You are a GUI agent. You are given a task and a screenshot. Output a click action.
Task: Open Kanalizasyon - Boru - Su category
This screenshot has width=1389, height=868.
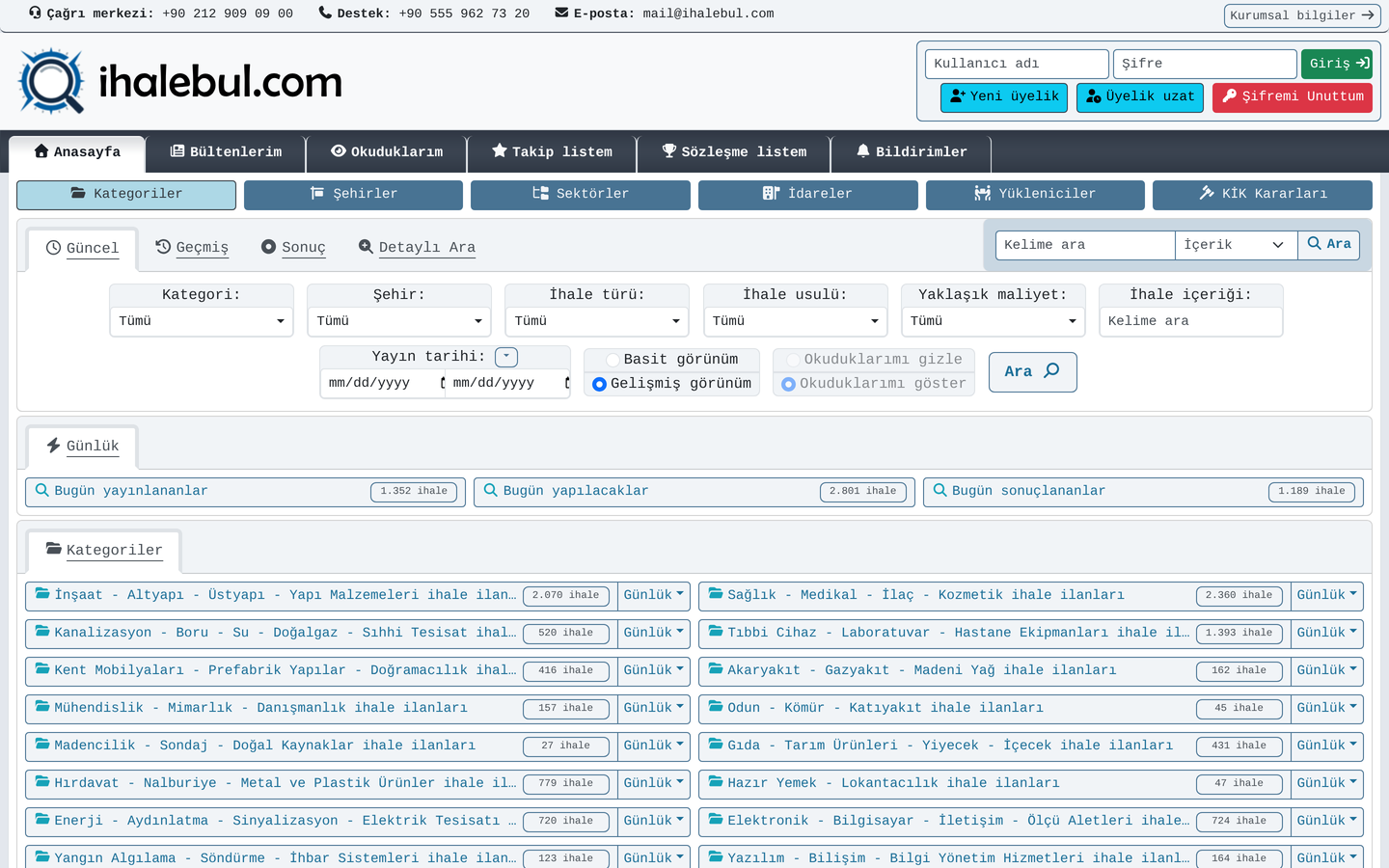click(x=321, y=634)
